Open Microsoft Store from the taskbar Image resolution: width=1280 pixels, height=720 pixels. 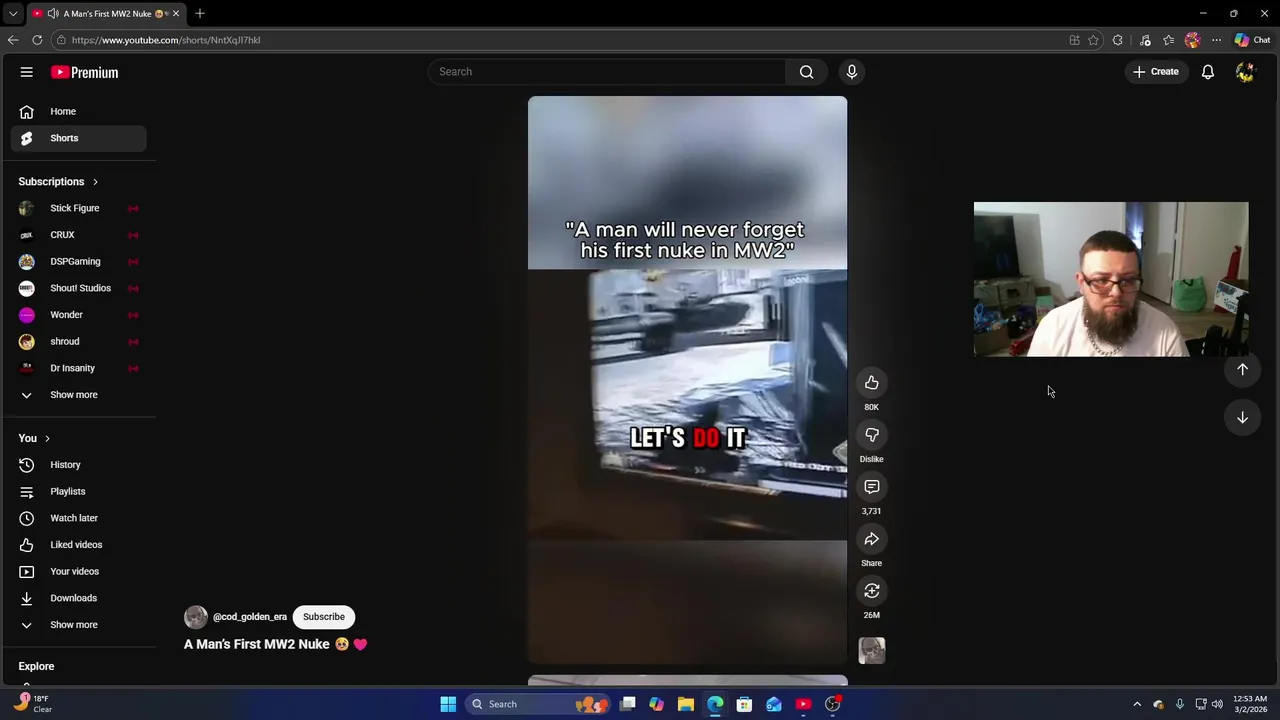pos(744,704)
